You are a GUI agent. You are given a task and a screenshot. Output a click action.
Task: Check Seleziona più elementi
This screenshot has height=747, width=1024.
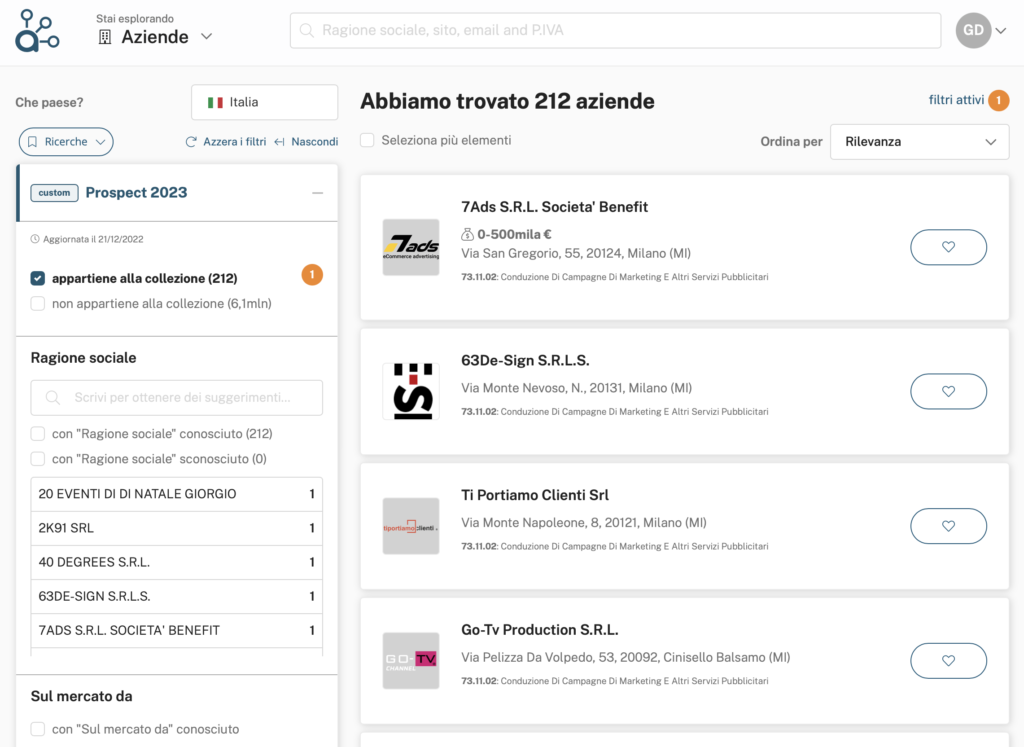pyautogui.click(x=367, y=140)
